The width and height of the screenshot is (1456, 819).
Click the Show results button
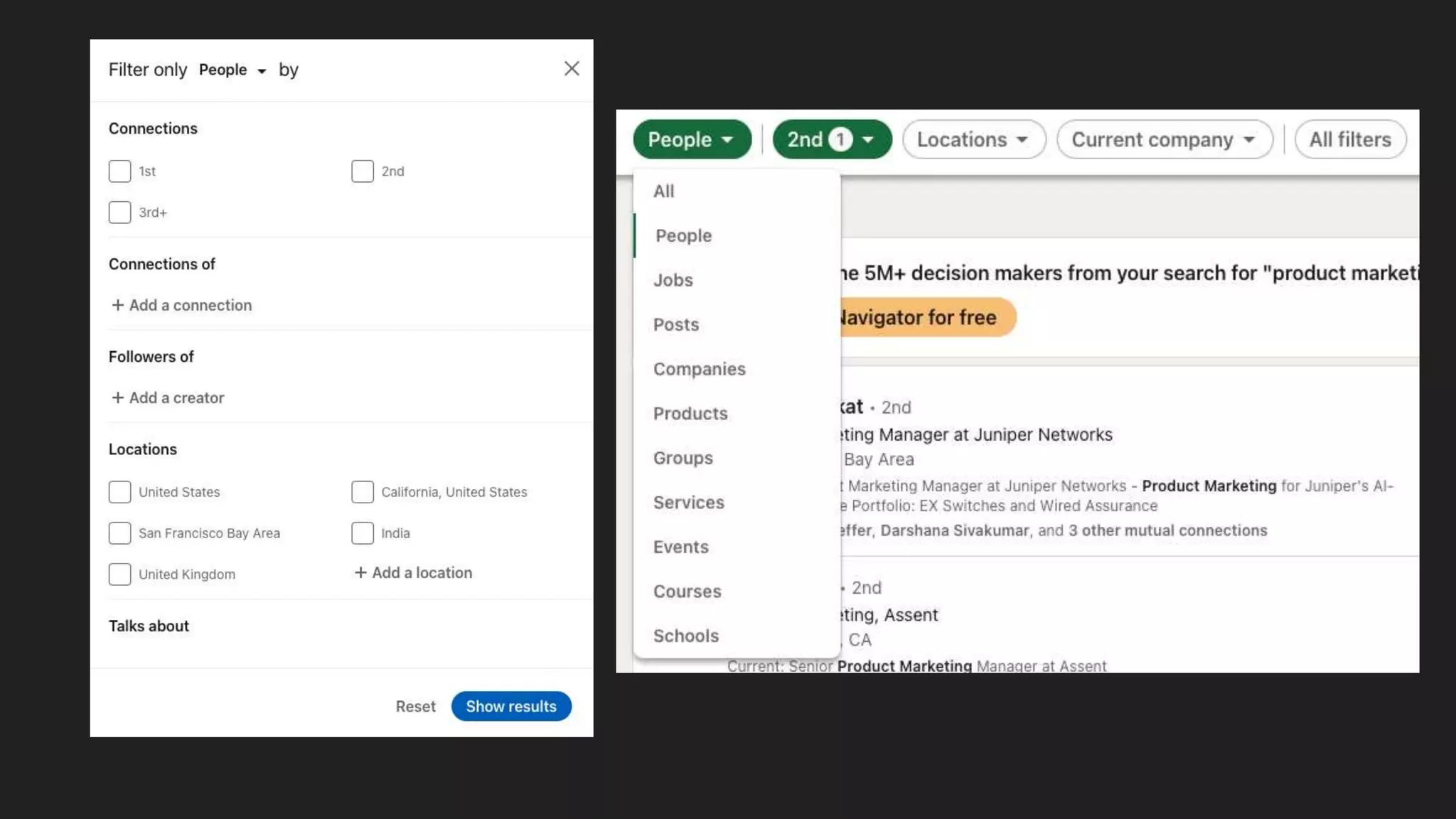[x=510, y=706]
